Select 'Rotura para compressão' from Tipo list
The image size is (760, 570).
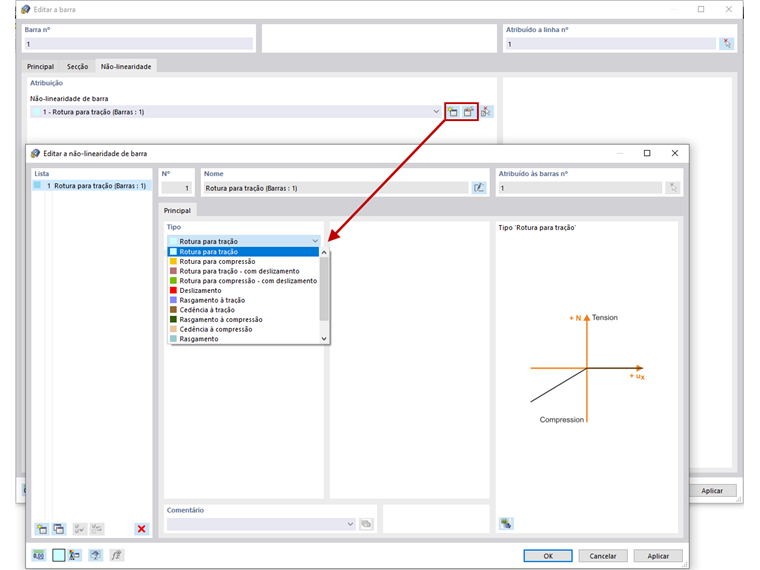(243, 261)
